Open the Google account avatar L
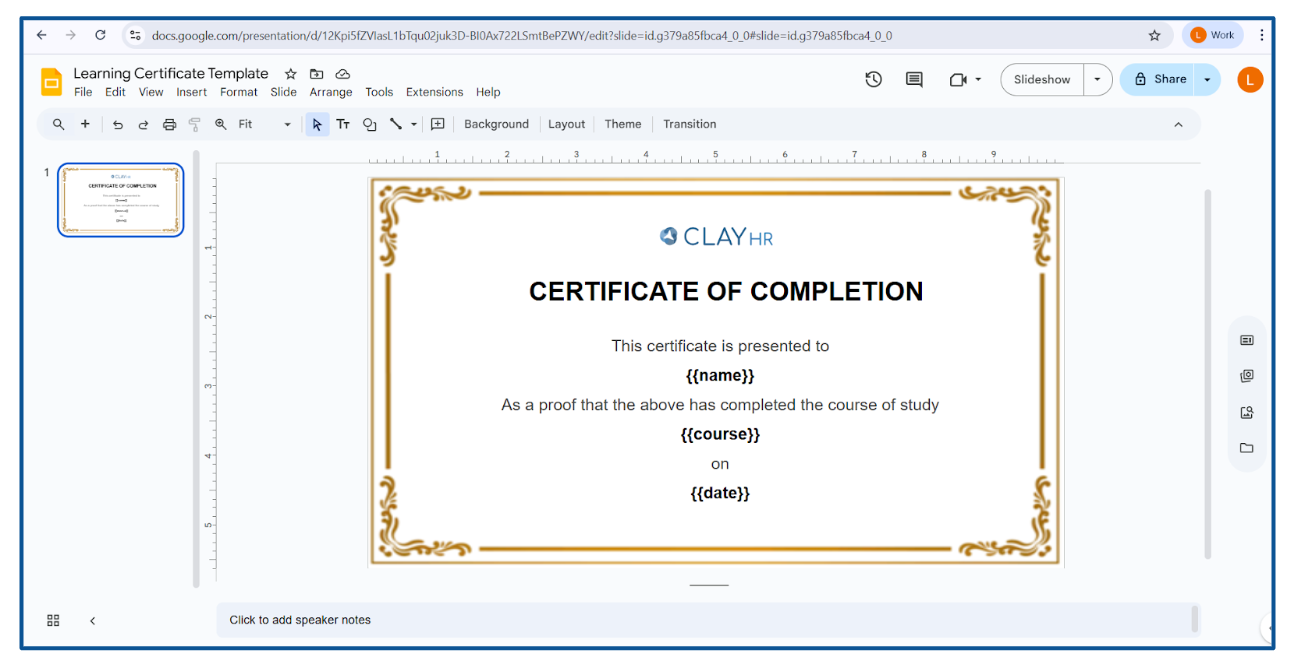The height and width of the screenshot is (672, 1291). click(1250, 79)
